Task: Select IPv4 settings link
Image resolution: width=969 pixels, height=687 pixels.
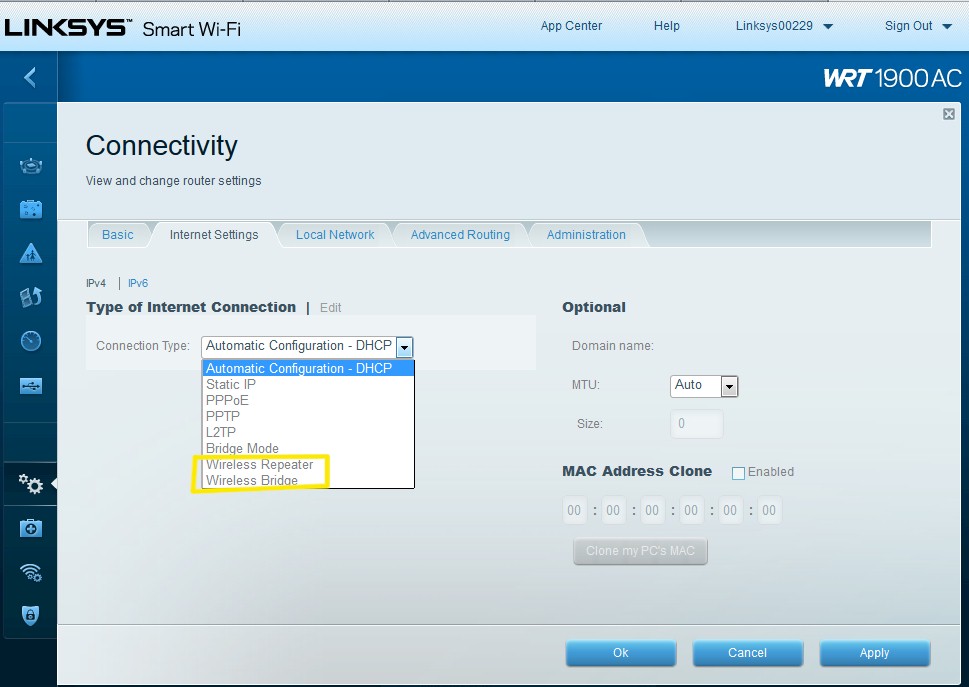Action: point(96,283)
